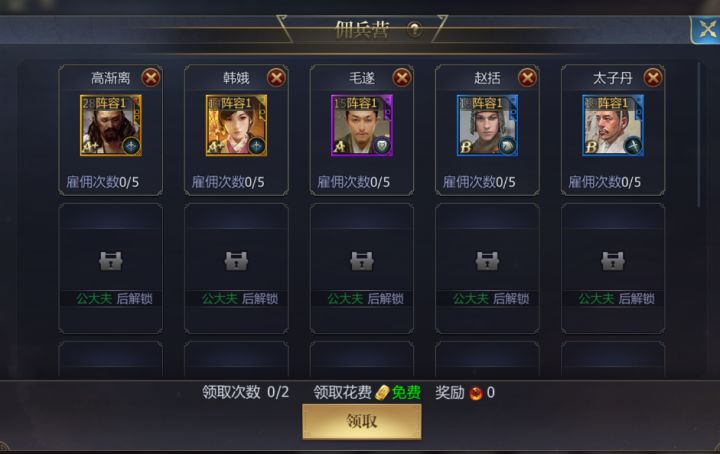Select 韩娥 hero portrait

point(236,125)
